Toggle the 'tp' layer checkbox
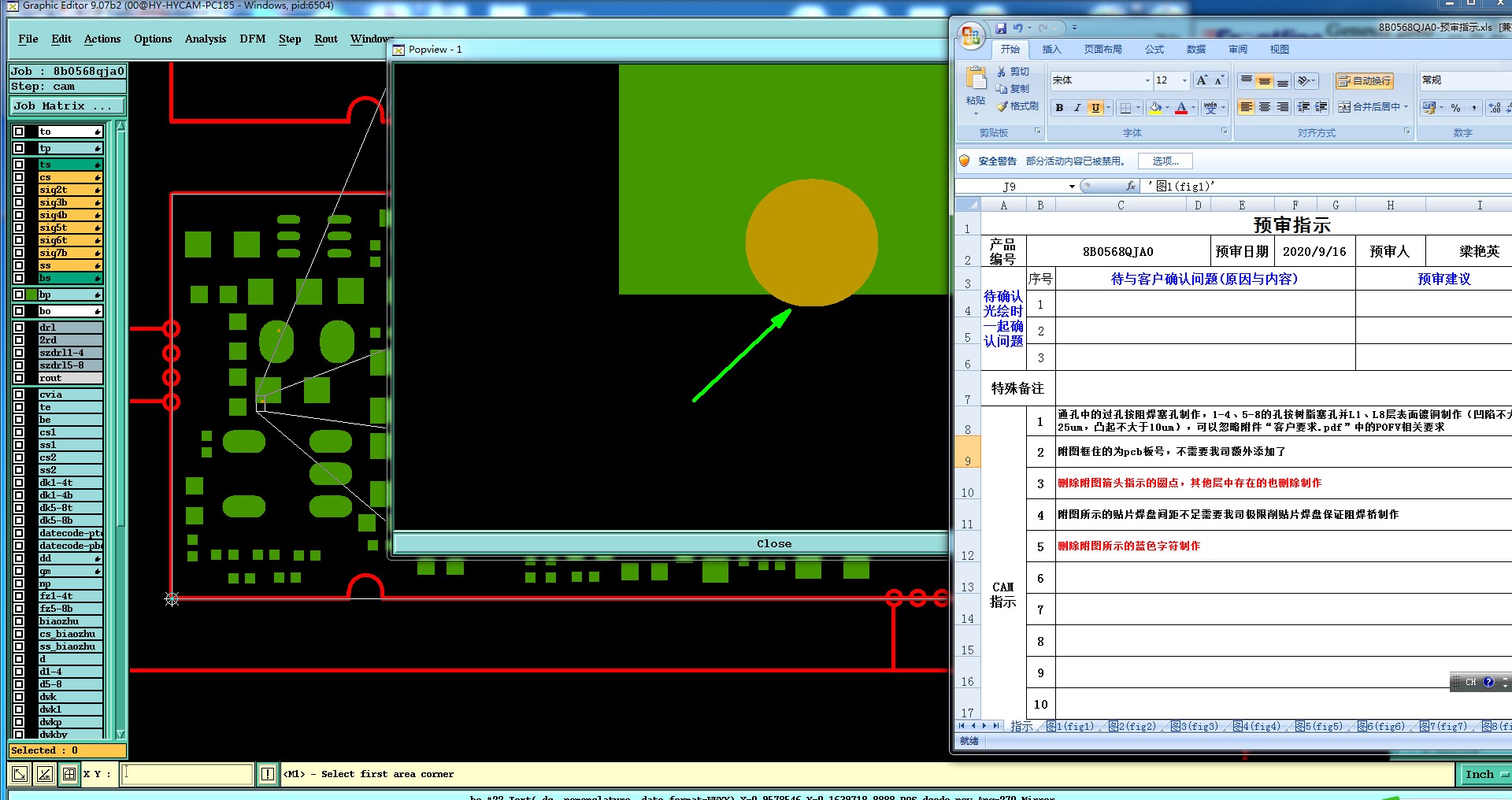This screenshot has width=1512, height=800. click(19, 148)
